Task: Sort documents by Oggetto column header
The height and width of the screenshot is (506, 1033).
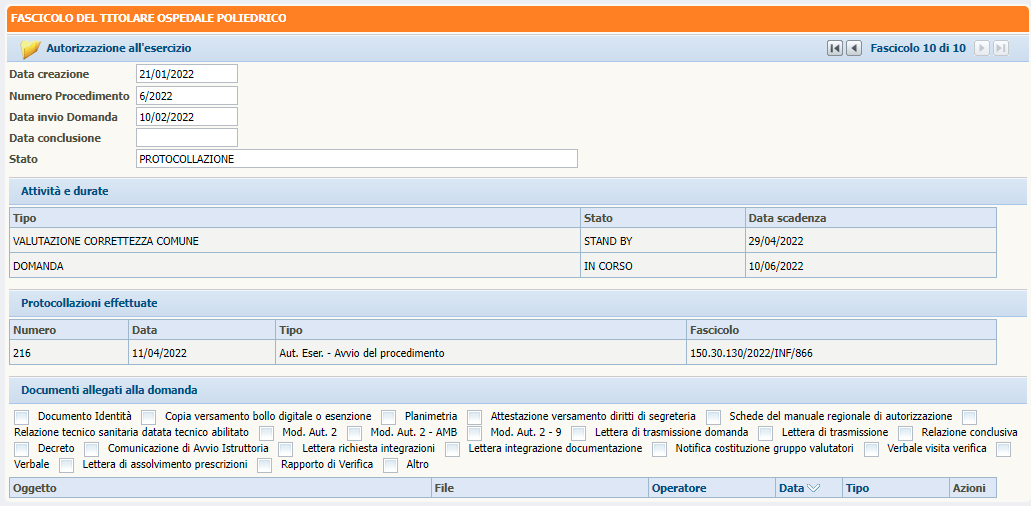Action: point(221,488)
